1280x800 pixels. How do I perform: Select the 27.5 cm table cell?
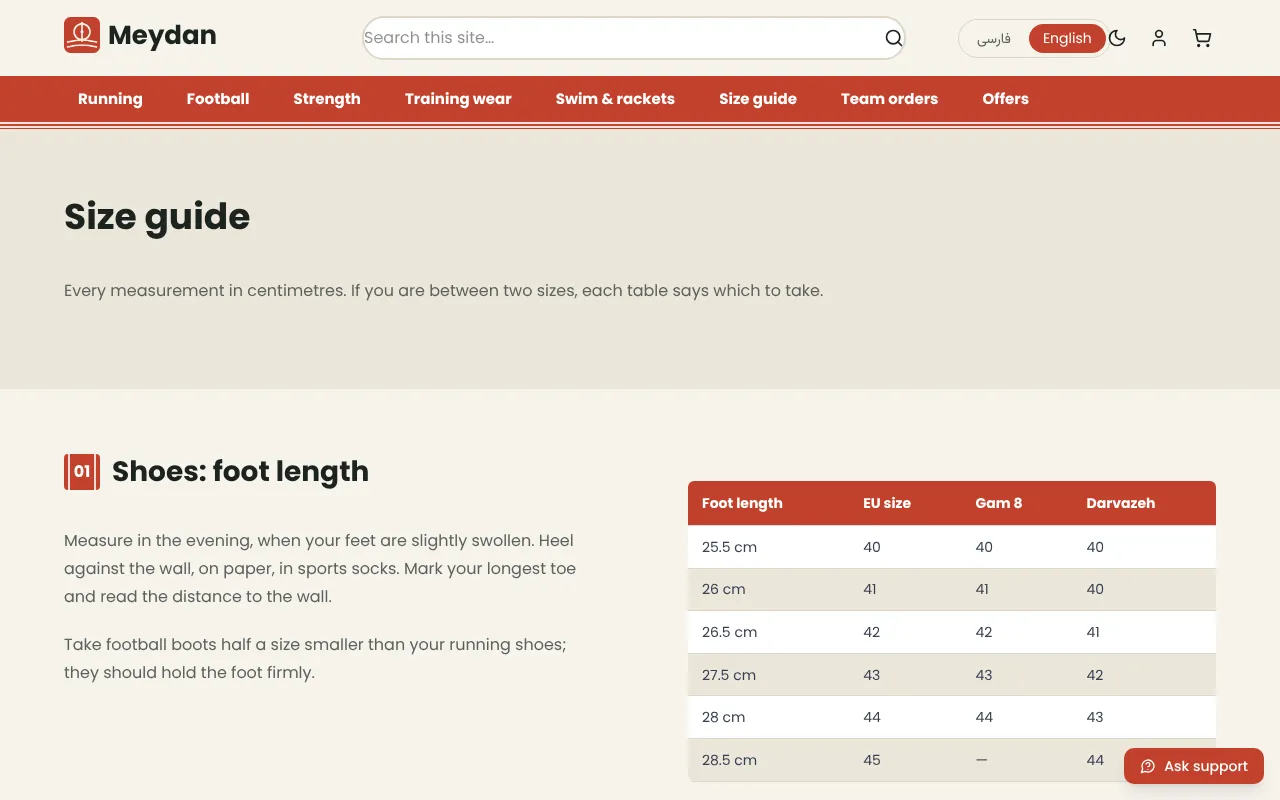tap(768, 675)
